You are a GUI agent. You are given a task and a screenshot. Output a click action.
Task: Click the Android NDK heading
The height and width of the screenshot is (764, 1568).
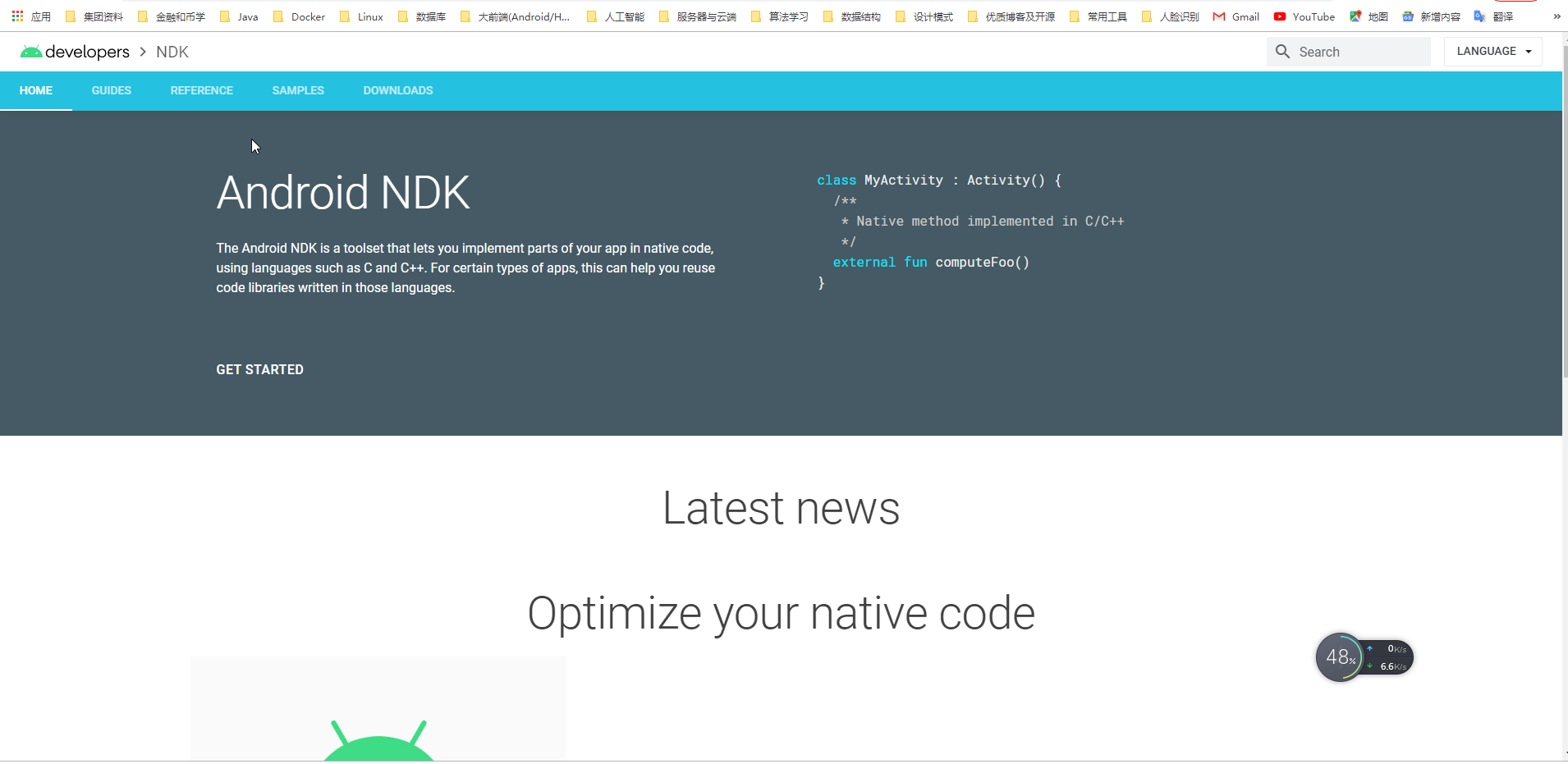click(343, 193)
